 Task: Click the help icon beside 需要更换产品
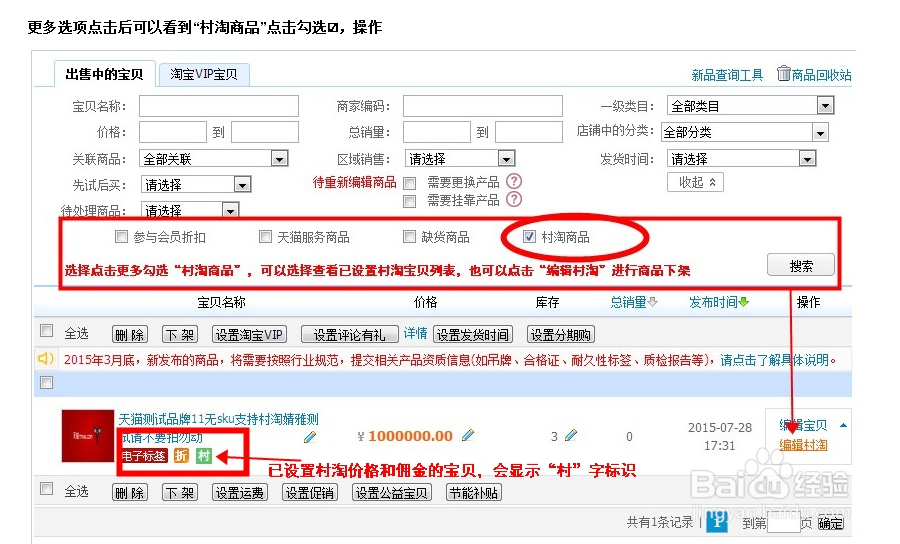[x=514, y=181]
